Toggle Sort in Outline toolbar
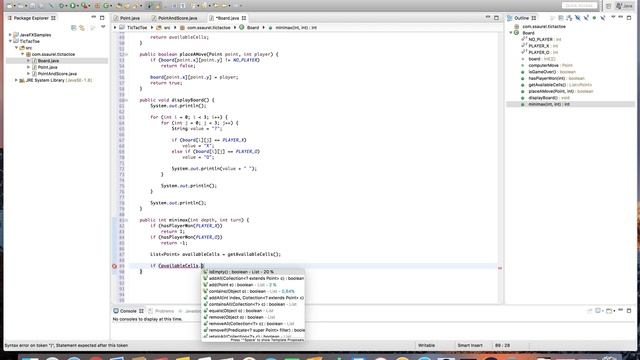Screen dimensions: 640x360 pos(569,18)
